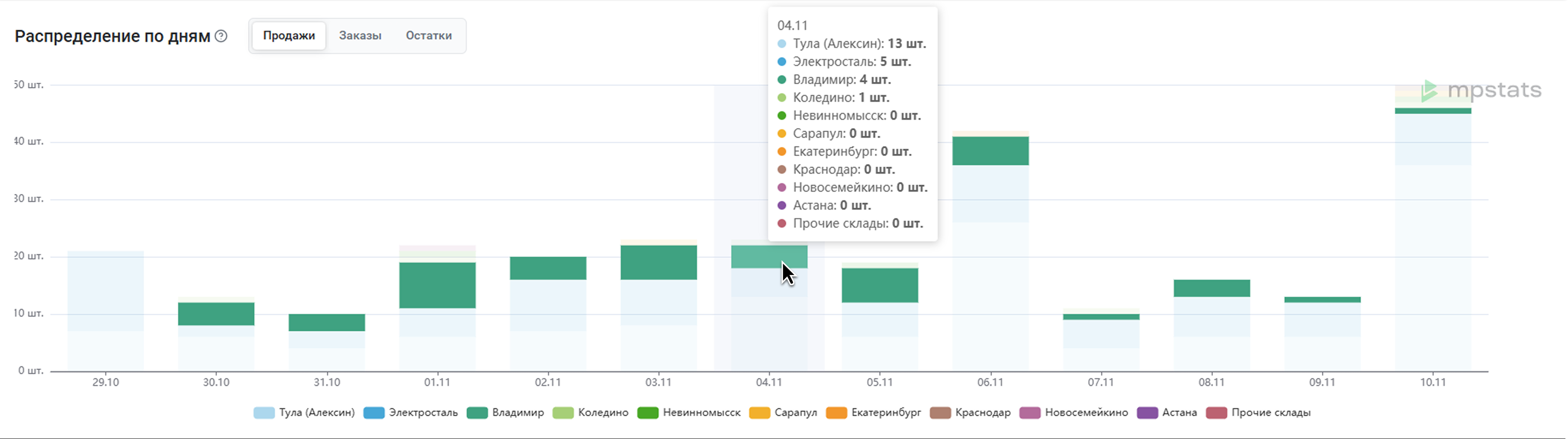Open the Заказы tab

(x=360, y=36)
